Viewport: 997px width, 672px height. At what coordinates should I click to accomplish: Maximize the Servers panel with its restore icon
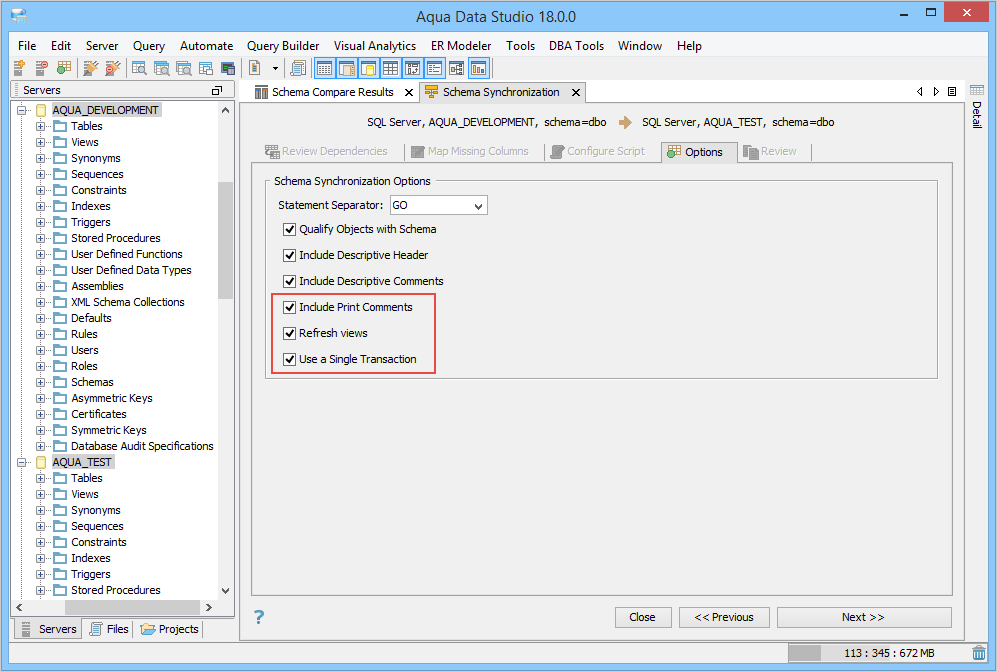[217, 90]
